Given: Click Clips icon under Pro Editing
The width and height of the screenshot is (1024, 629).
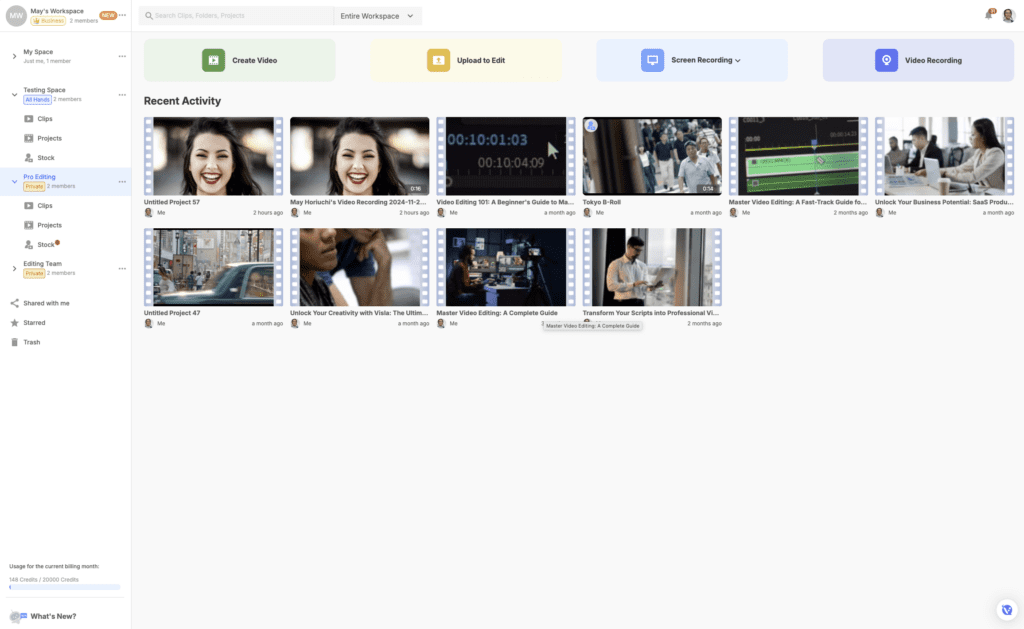Looking at the screenshot, I should 29,206.
